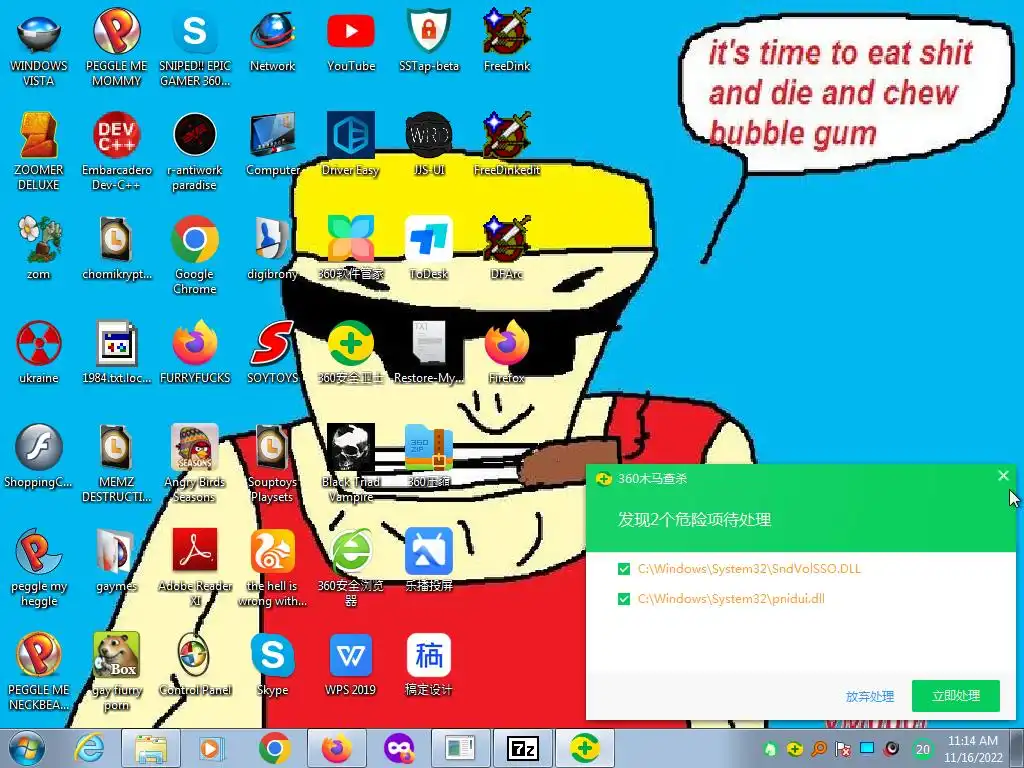Select the C:\Windows\System32\pnidui.dll path text
The height and width of the screenshot is (768, 1024).
[x=731, y=599]
